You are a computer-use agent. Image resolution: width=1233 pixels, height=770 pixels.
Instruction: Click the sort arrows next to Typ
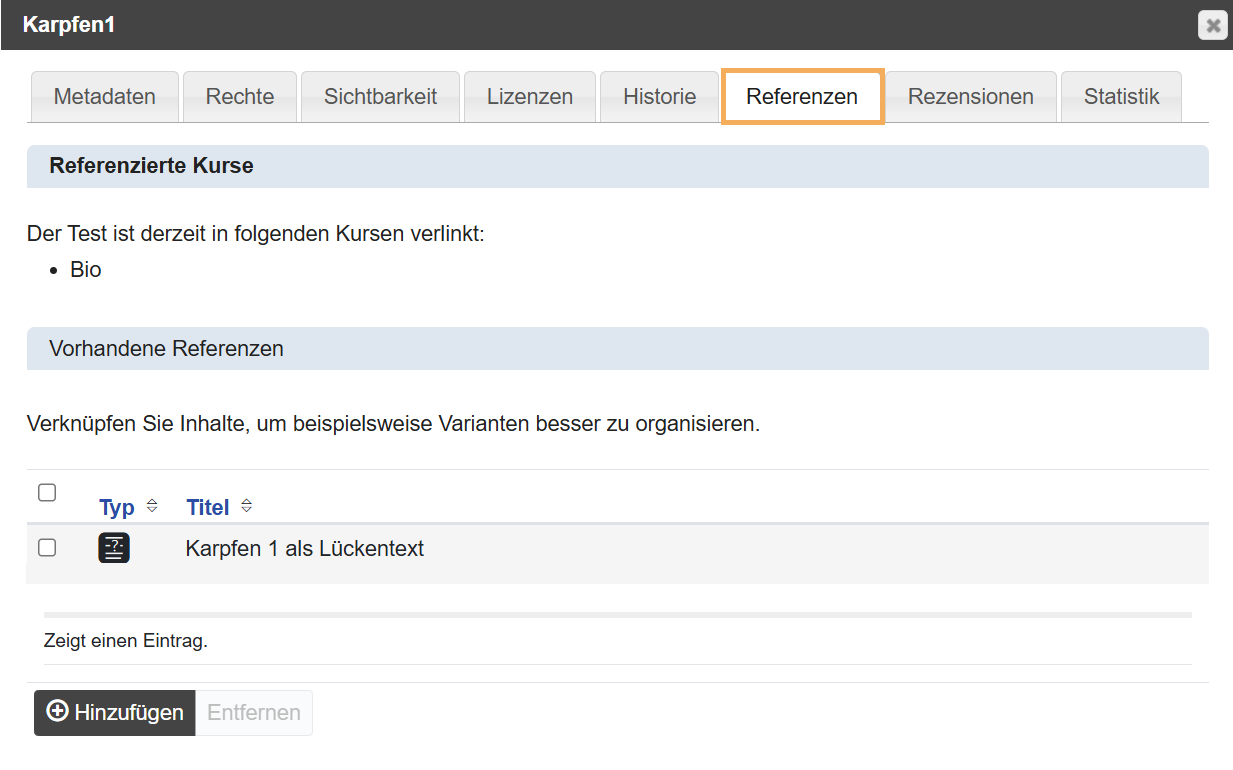point(150,506)
